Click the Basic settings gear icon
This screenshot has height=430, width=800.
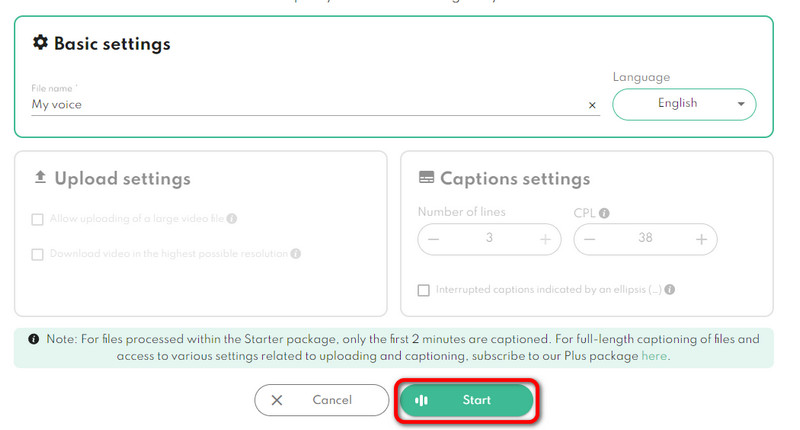point(41,43)
